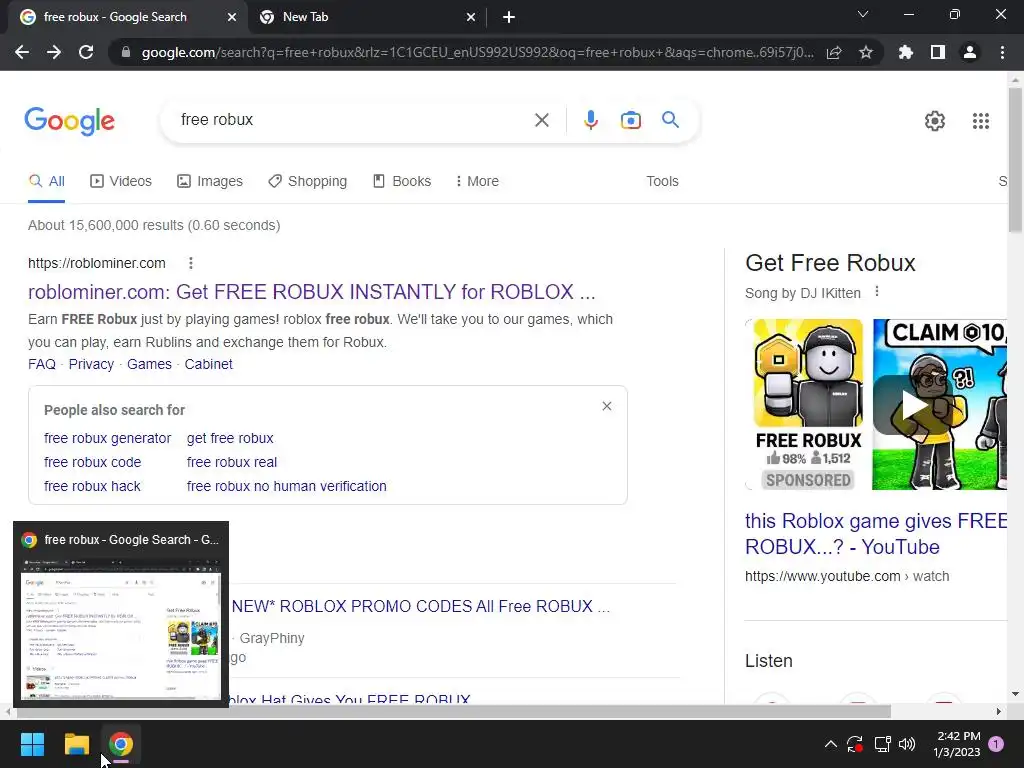Open the Chrome profile avatar
1024x768 pixels.
point(970,52)
